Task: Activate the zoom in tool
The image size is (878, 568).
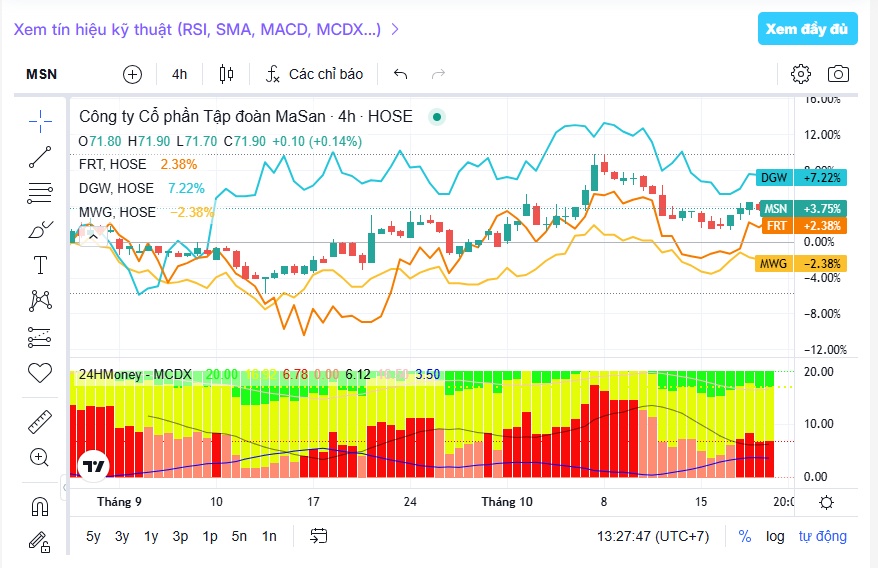Action: pos(39,457)
